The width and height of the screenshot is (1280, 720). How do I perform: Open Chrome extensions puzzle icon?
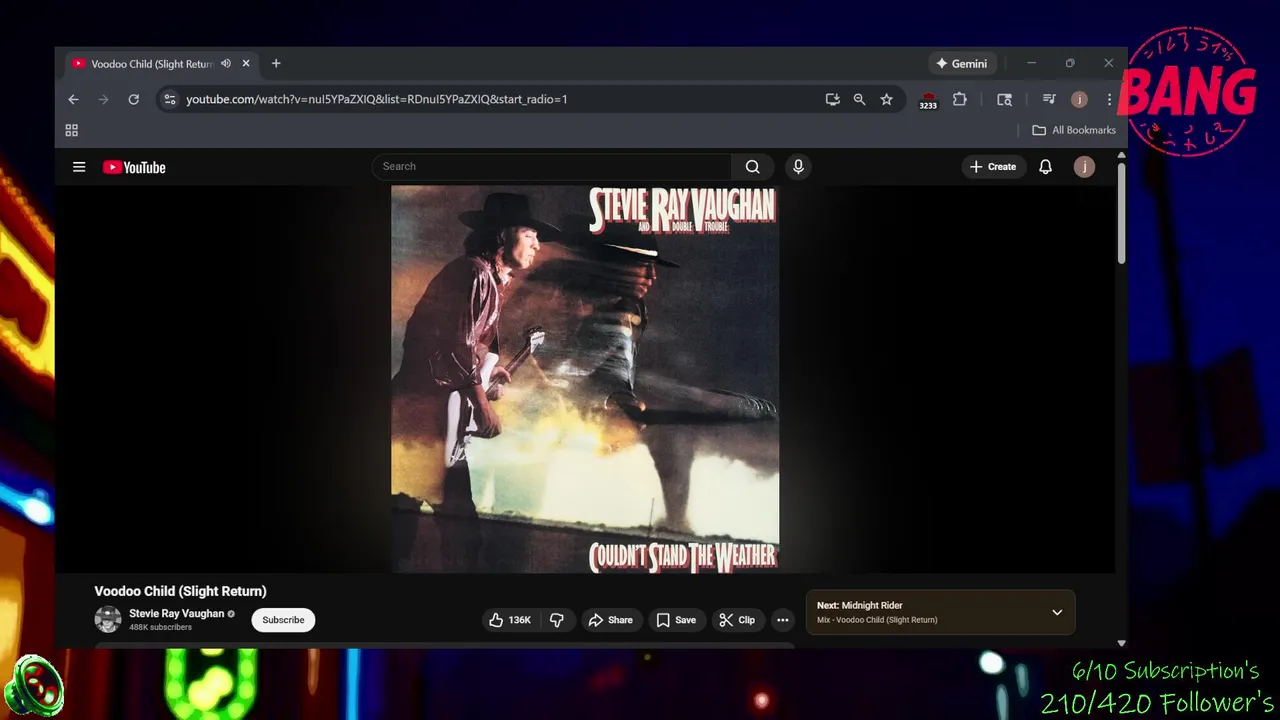[960, 99]
